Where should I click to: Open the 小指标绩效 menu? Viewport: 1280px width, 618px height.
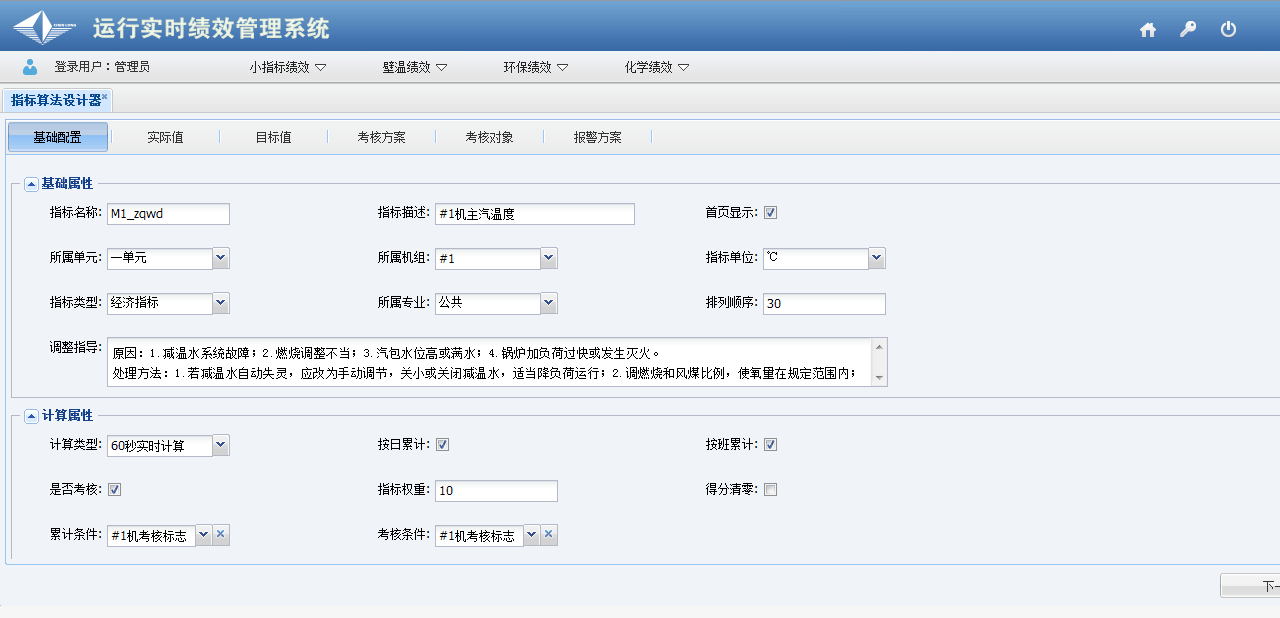click(x=288, y=67)
